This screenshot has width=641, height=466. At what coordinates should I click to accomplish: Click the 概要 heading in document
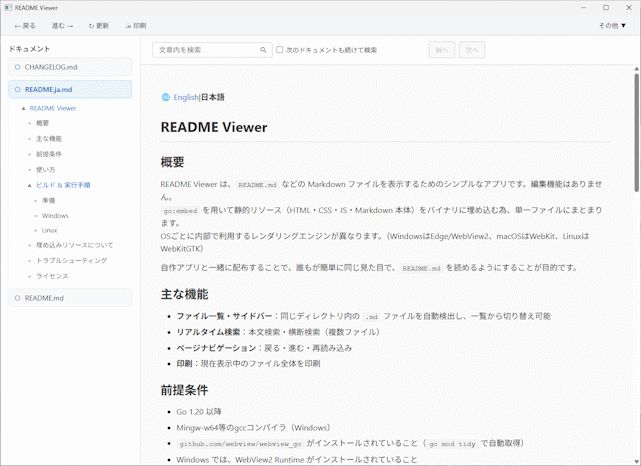173,162
